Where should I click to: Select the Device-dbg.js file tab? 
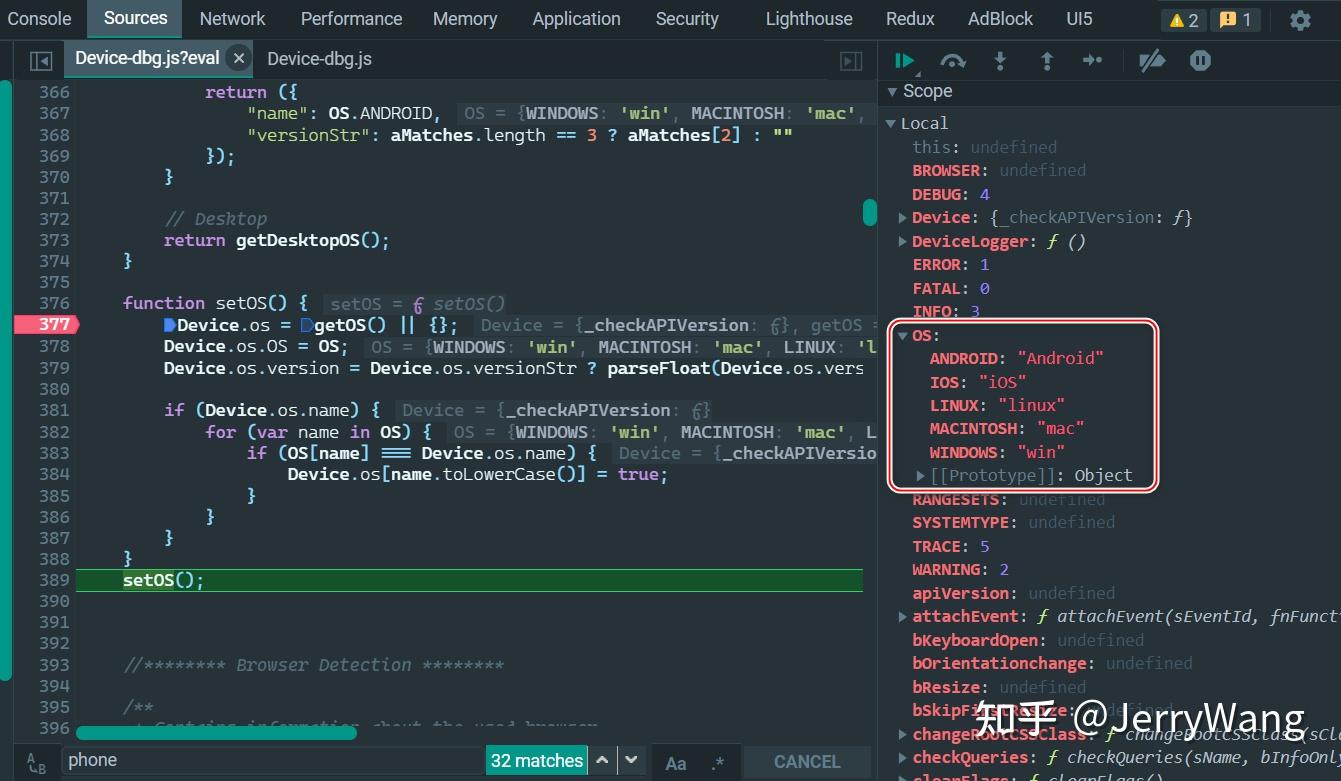(x=319, y=59)
